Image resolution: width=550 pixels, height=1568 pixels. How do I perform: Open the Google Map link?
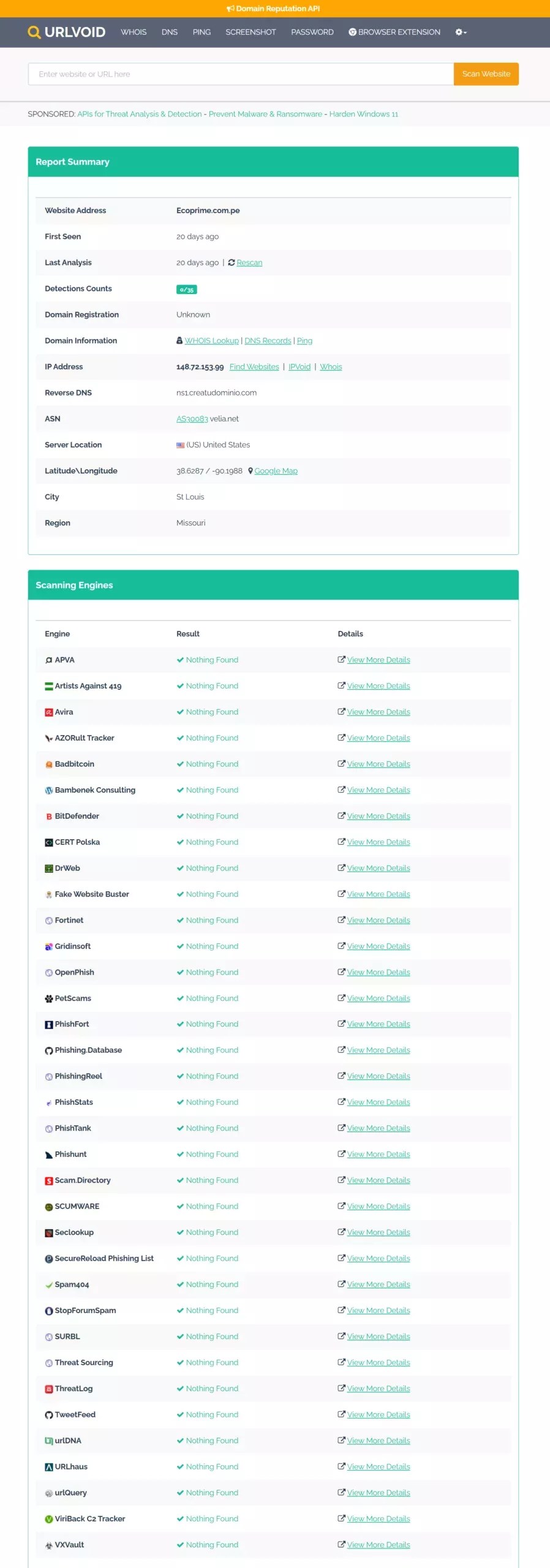tap(276, 471)
